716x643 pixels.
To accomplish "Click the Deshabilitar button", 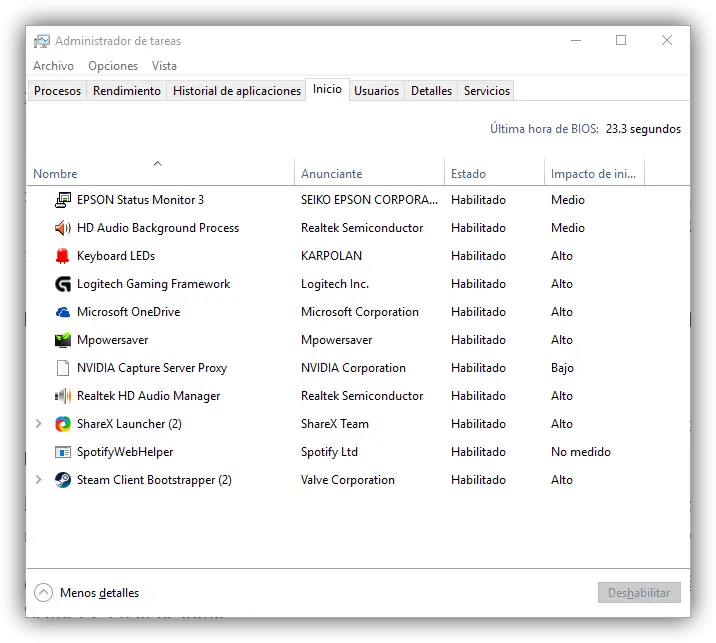I will coord(639,593).
